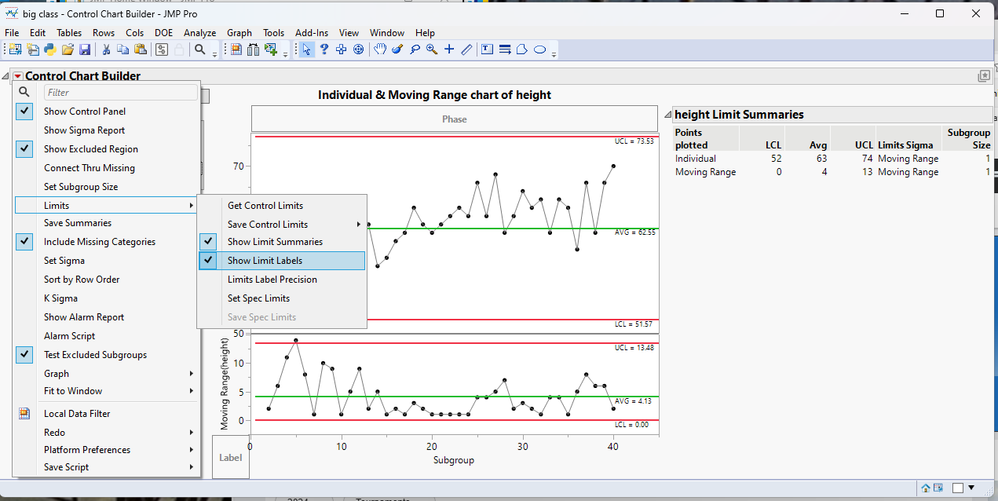
Task: Uncheck Show Limit Labels
Action: [282, 260]
